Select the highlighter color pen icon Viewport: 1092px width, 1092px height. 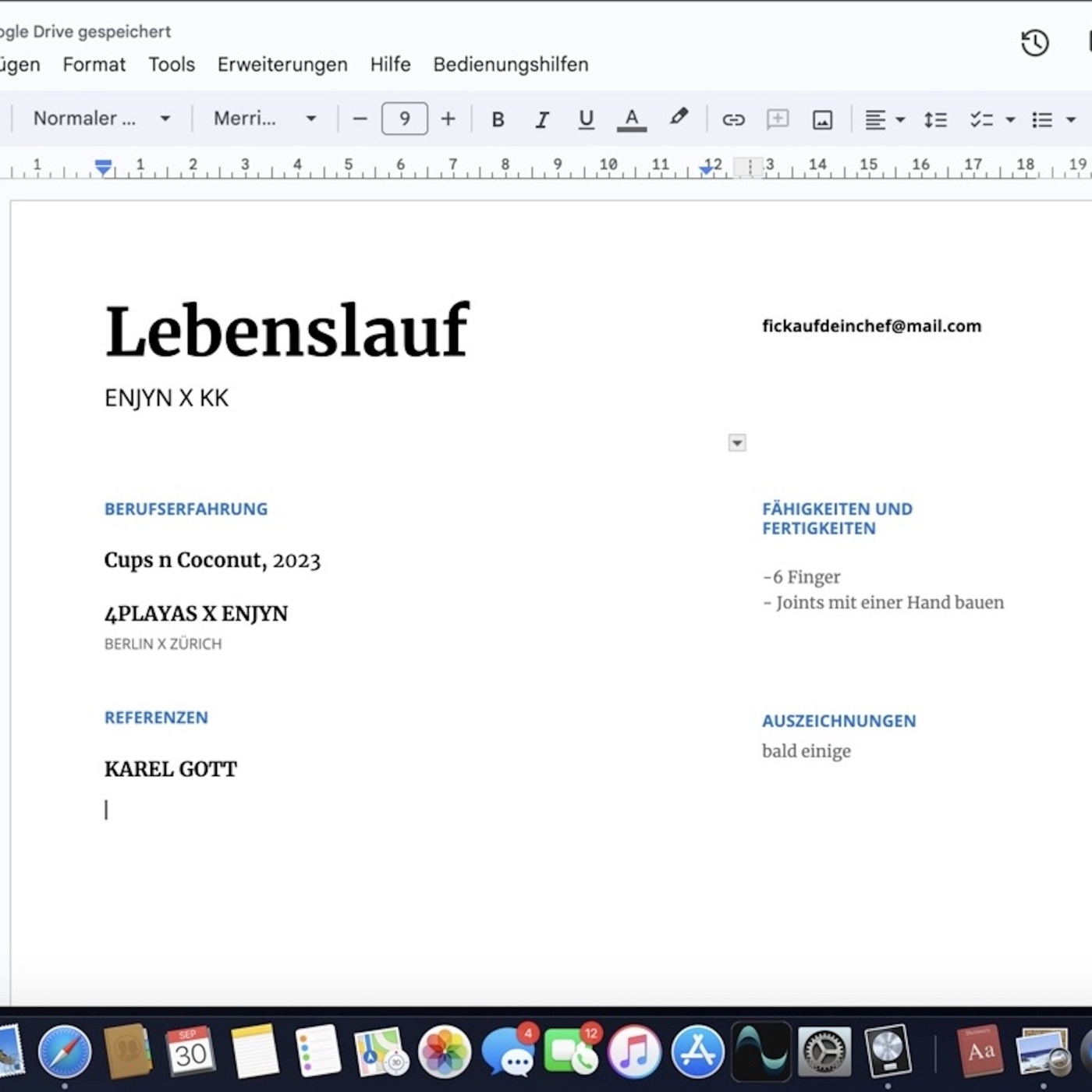coord(679,118)
